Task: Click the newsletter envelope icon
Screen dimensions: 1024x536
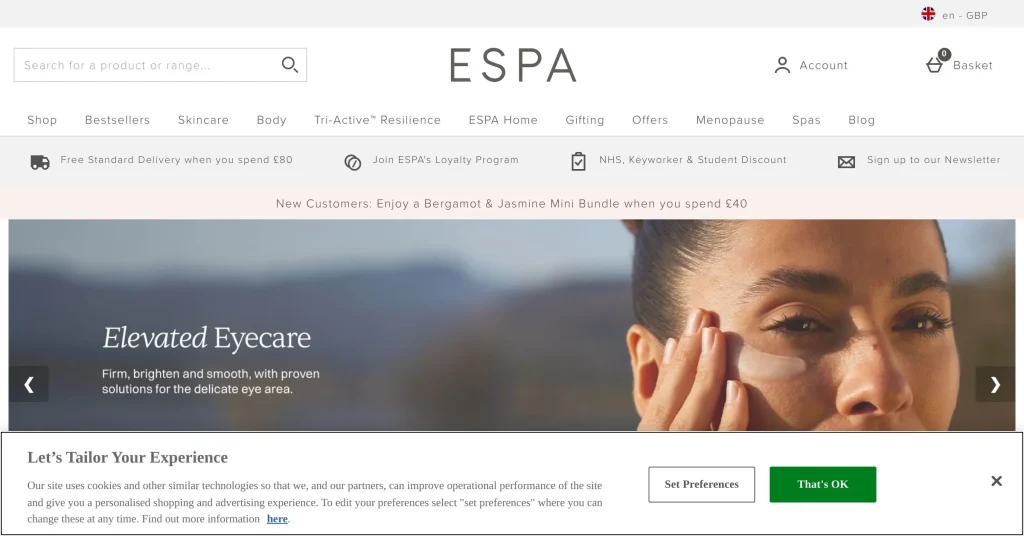Action: (x=846, y=162)
